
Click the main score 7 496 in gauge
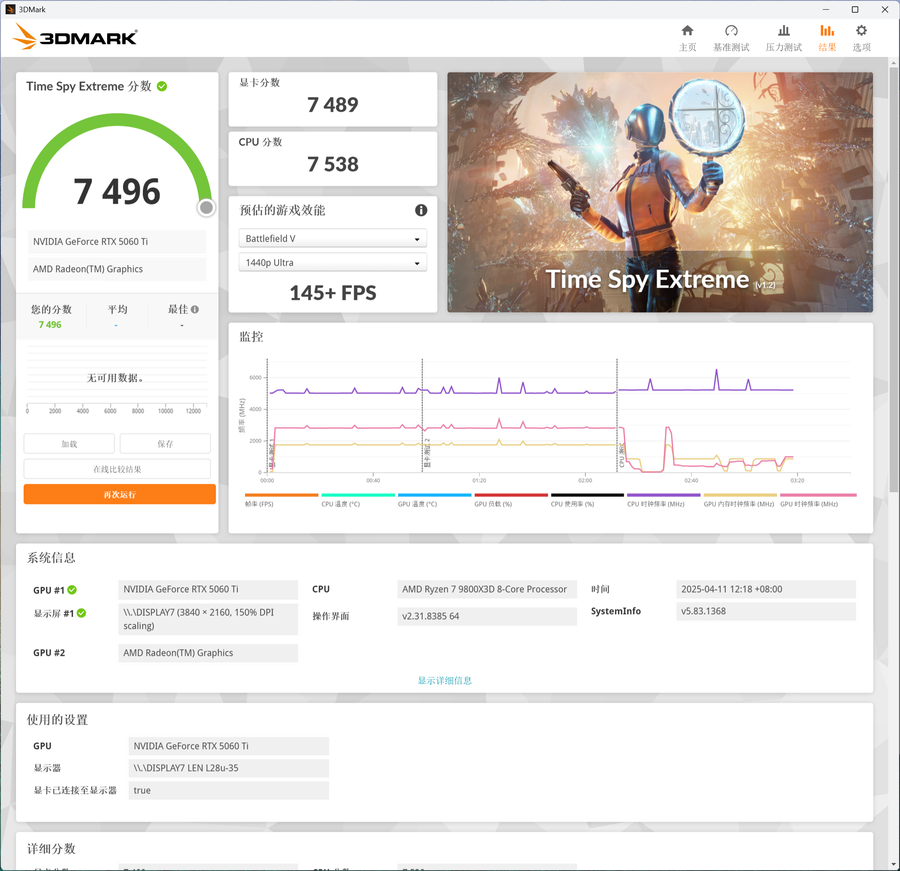pyautogui.click(x=117, y=191)
